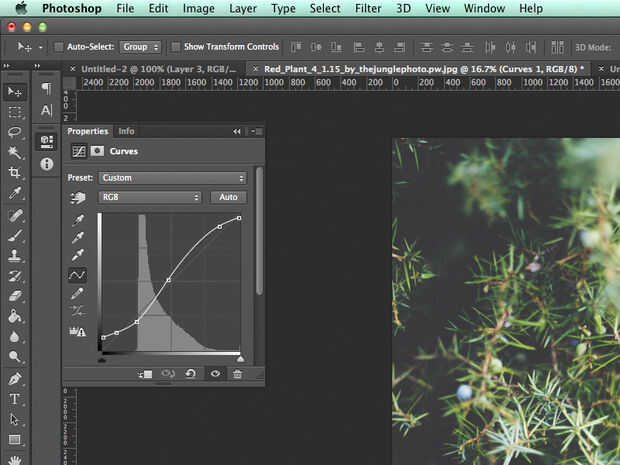Click the histogram warning recalculate icon
Viewport: 620px width, 465px height.
78,331
